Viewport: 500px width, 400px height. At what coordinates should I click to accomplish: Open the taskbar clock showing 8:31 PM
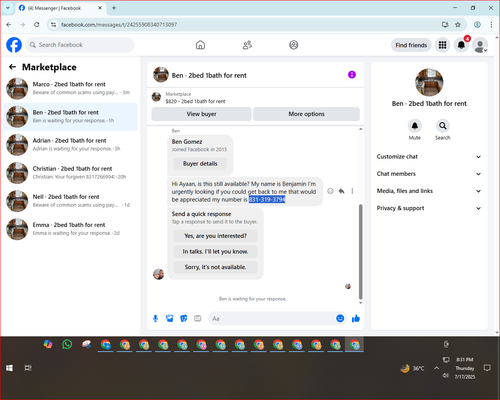(465, 368)
